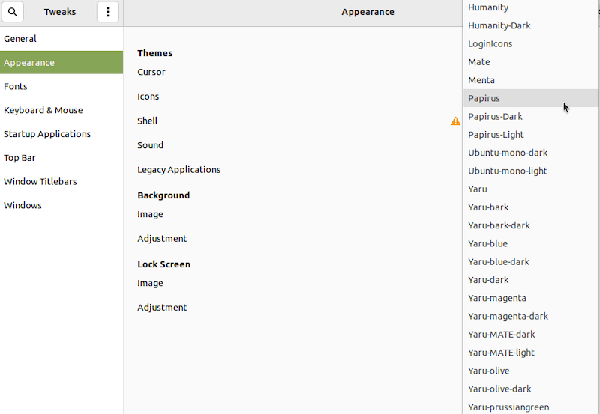Select LoginIcons theme option
Image resolution: width=600 pixels, height=414 pixels.
coord(530,44)
